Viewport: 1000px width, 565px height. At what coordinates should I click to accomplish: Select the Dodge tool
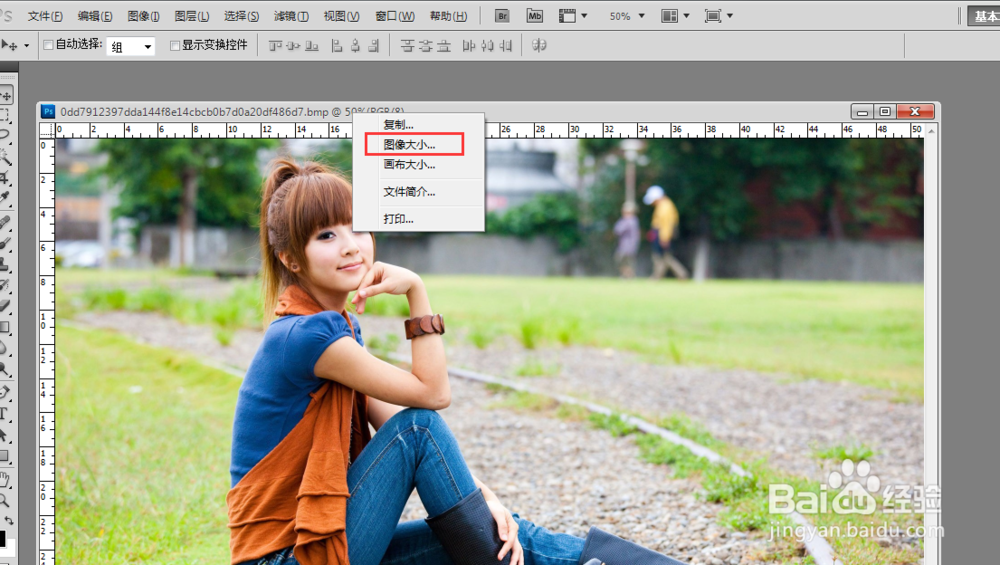[x=5, y=369]
